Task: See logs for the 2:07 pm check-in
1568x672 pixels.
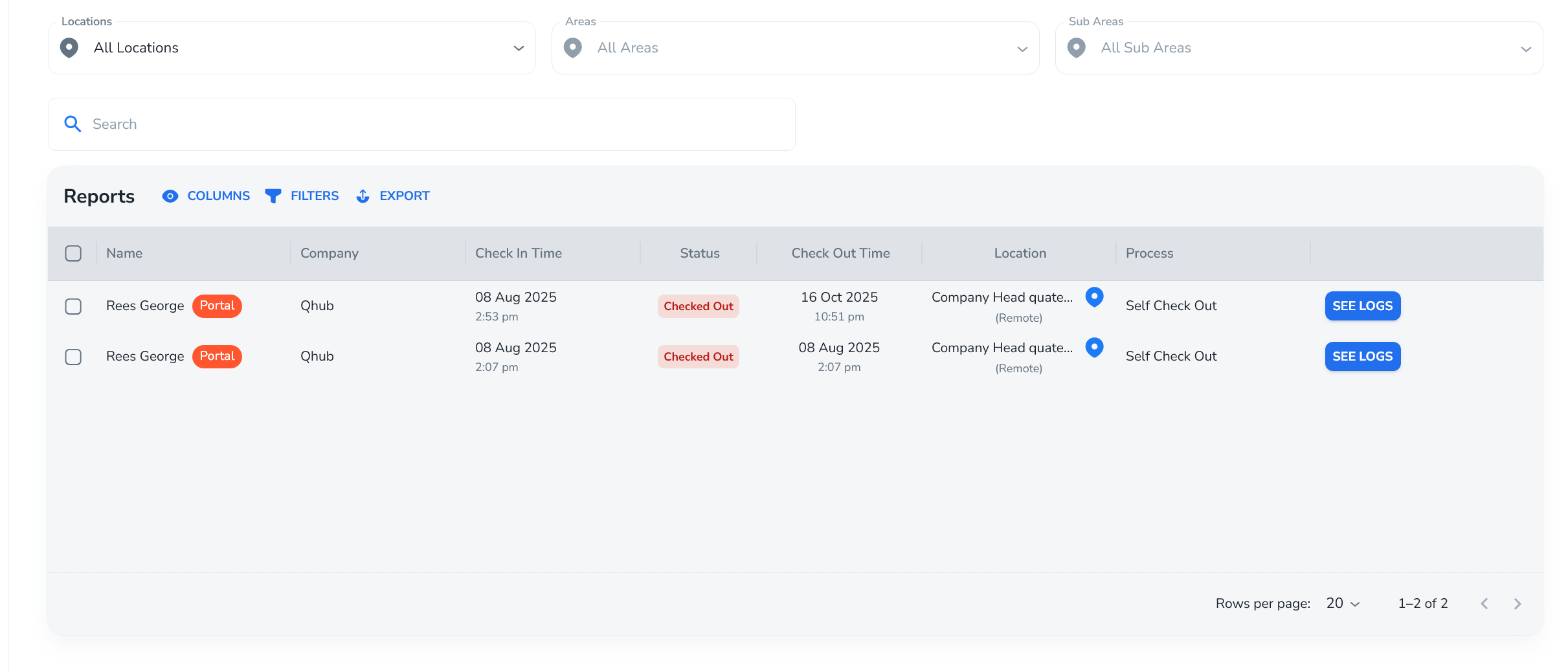Action: pyautogui.click(x=1363, y=357)
